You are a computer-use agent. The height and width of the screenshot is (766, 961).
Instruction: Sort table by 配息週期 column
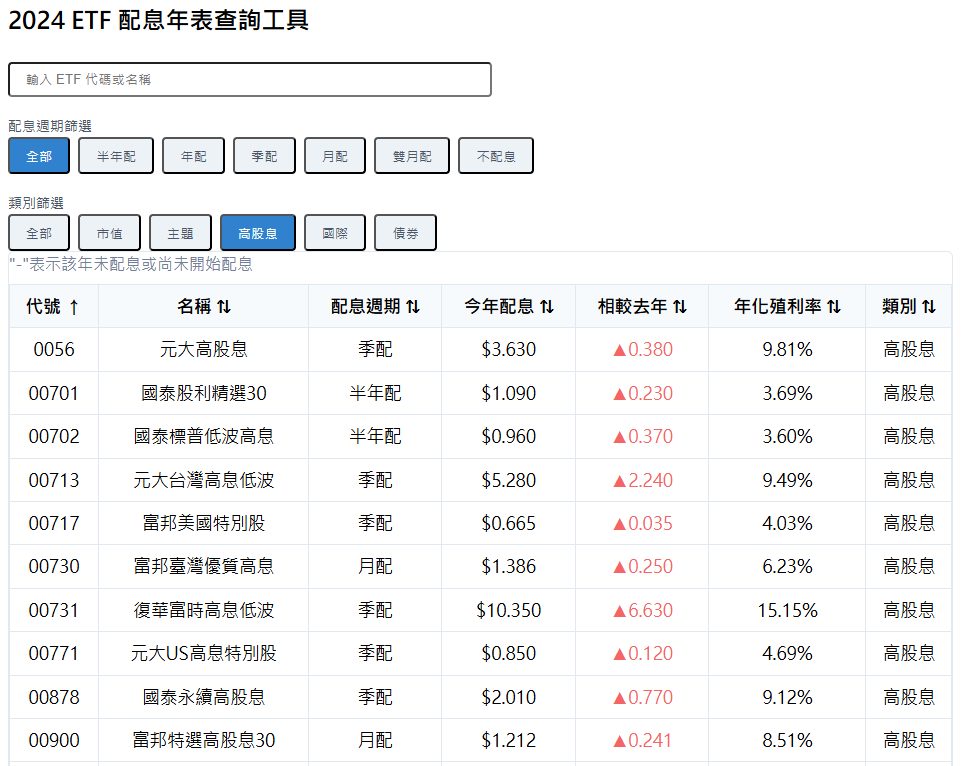pos(375,306)
